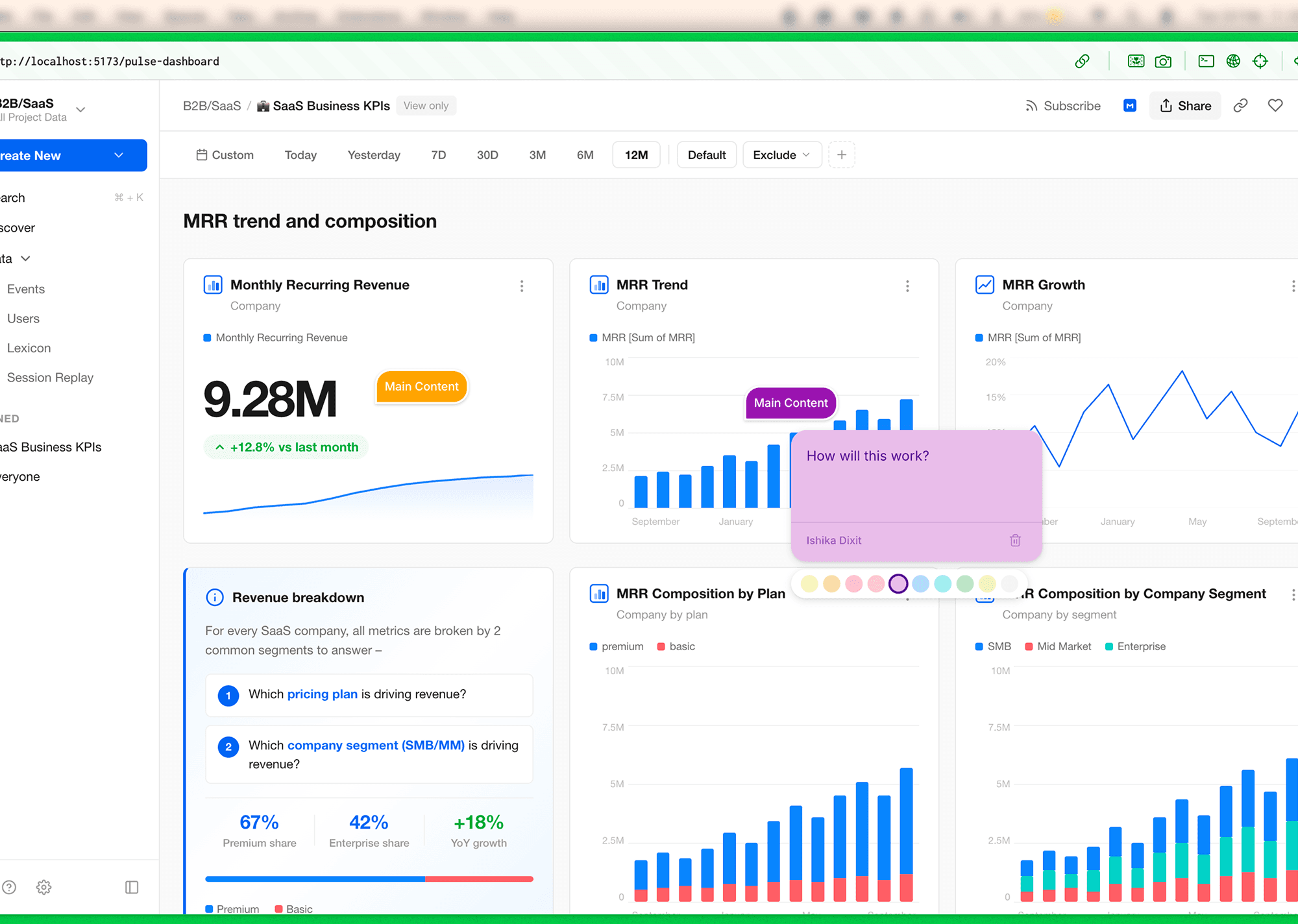Image resolution: width=1298 pixels, height=924 pixels.
Task: Open Session Replay in sidebar
Action: click(50, 378)
